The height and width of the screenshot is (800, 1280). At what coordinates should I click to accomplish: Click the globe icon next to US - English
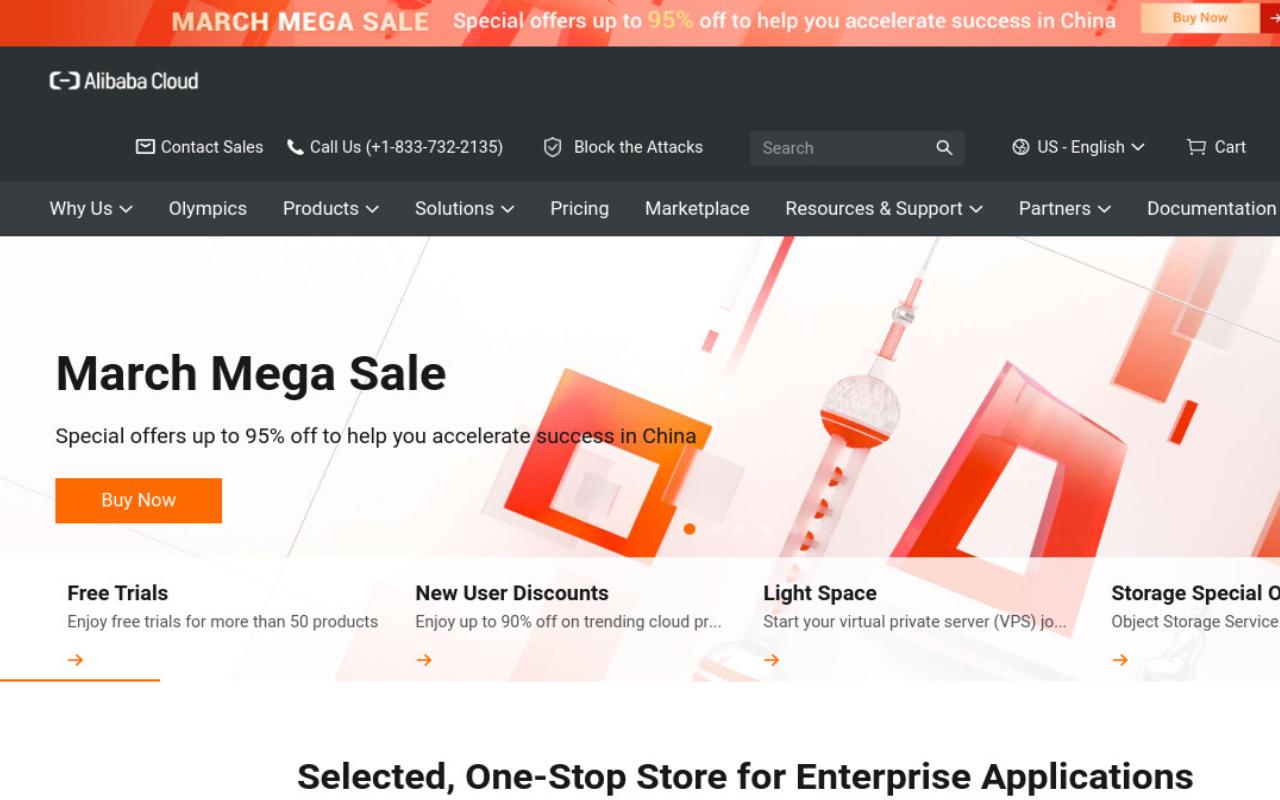tap(1021, 147)
